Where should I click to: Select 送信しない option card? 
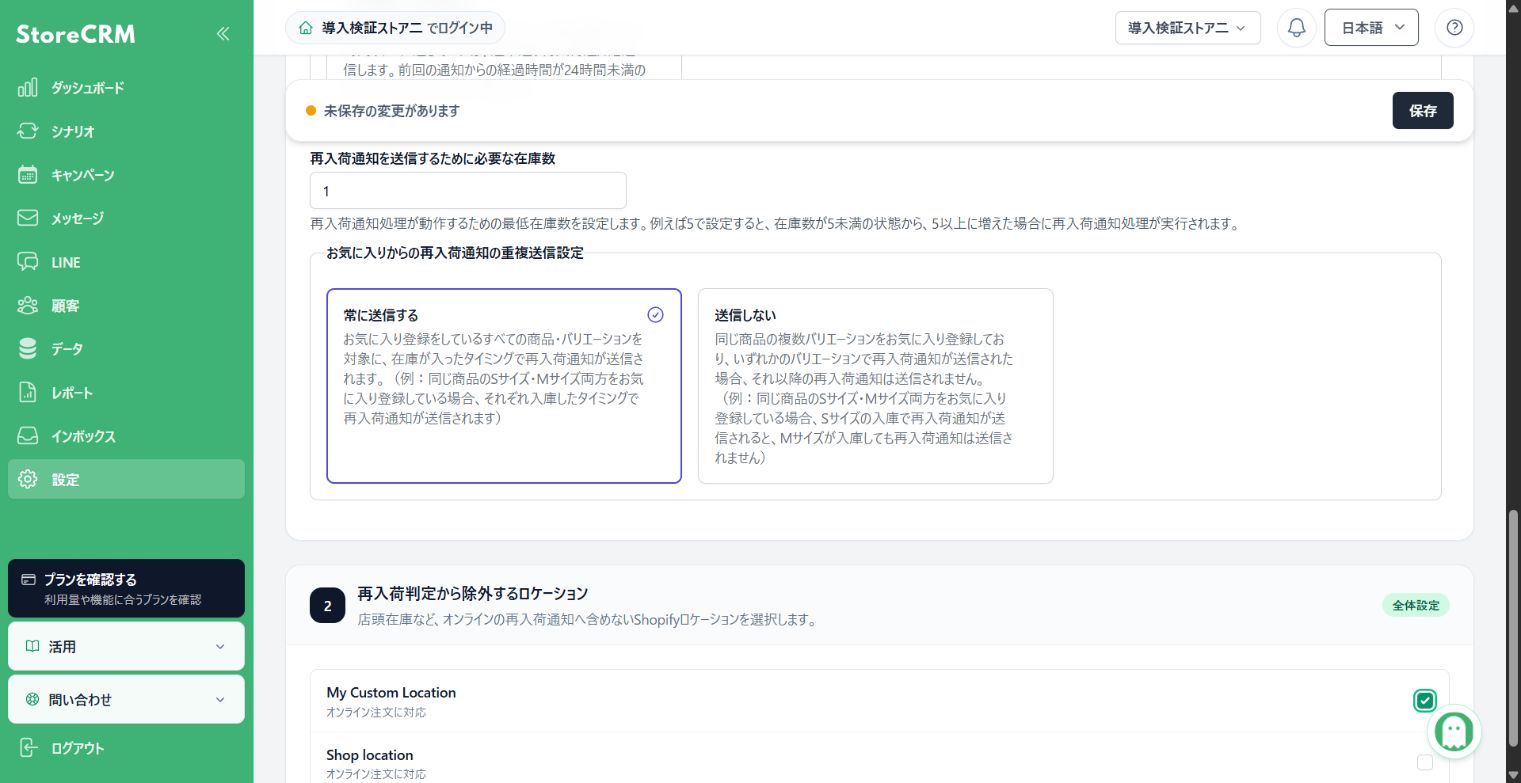876,386
